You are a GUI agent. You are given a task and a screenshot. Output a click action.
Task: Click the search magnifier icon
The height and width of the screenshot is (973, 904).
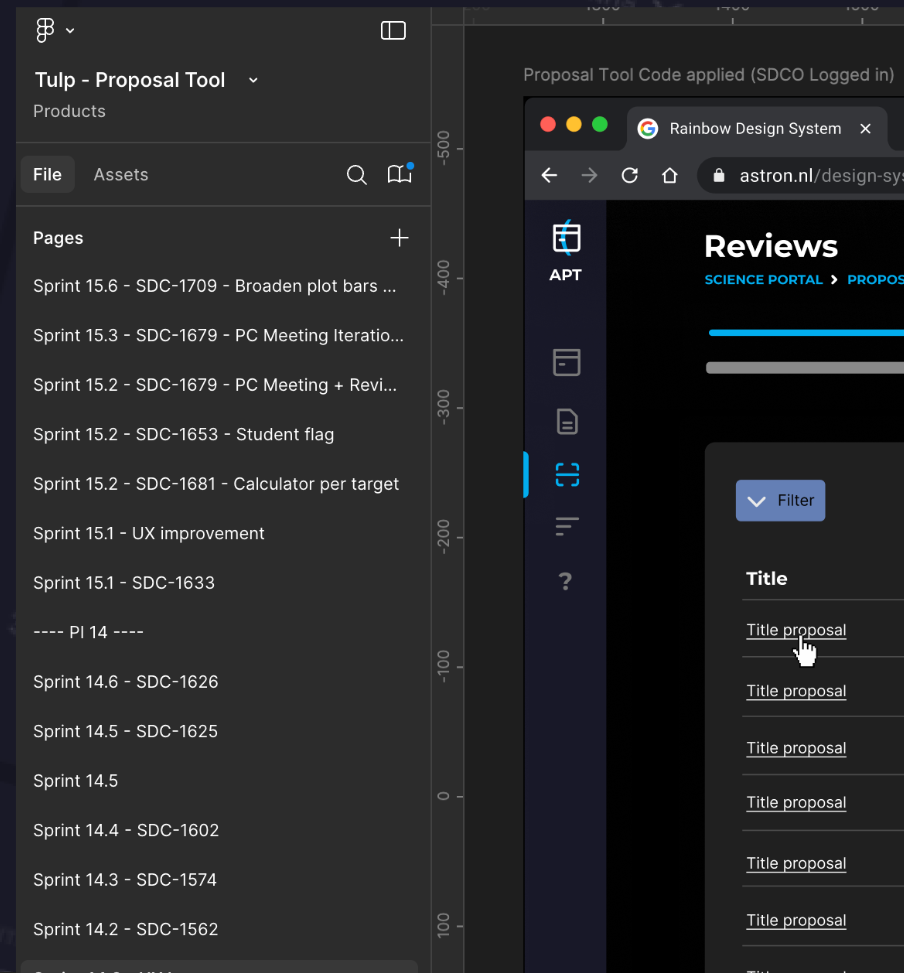pyautogui.click(x=356, y=175)
